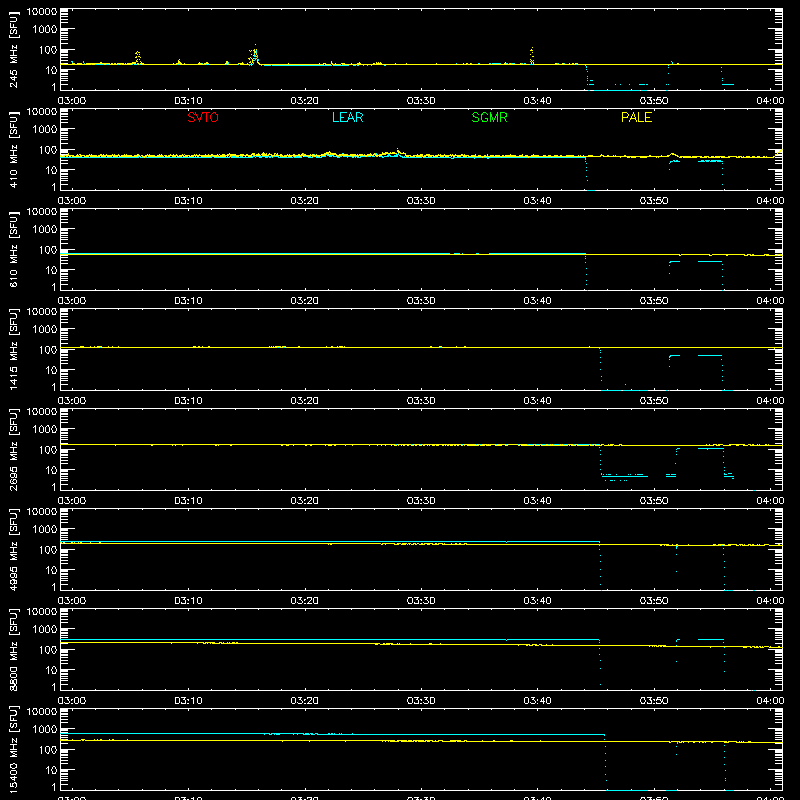Click 03:50 time label below 410 MHz plot
Screen dimensions: 800x800
[x=654, y=201]
